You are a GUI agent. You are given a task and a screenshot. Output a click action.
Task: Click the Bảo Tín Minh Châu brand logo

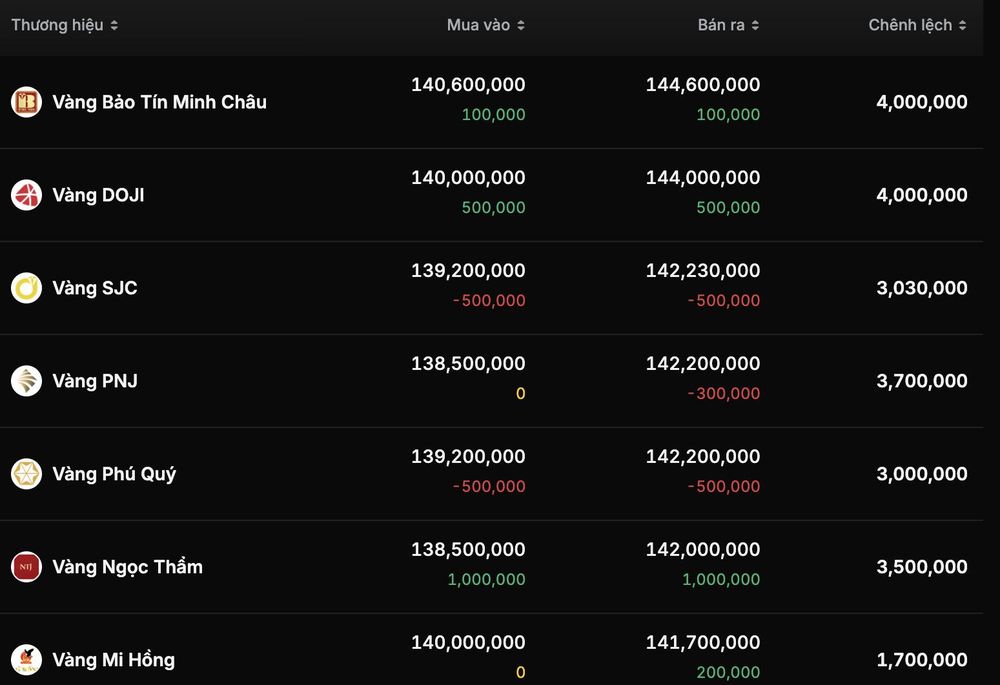pos(26,102)
